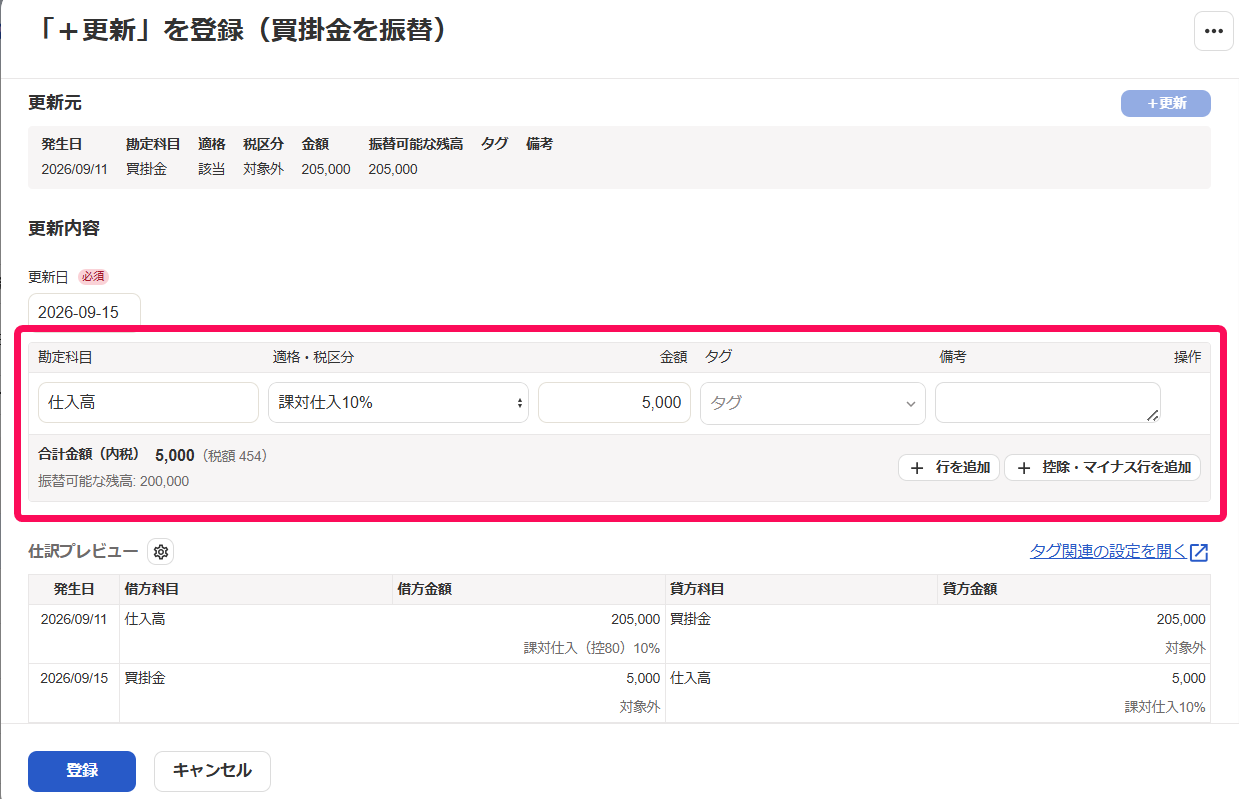Click the キャンセル button
Image resolution: width=1239 pixels, height=799 pixels.
point(212,771)
